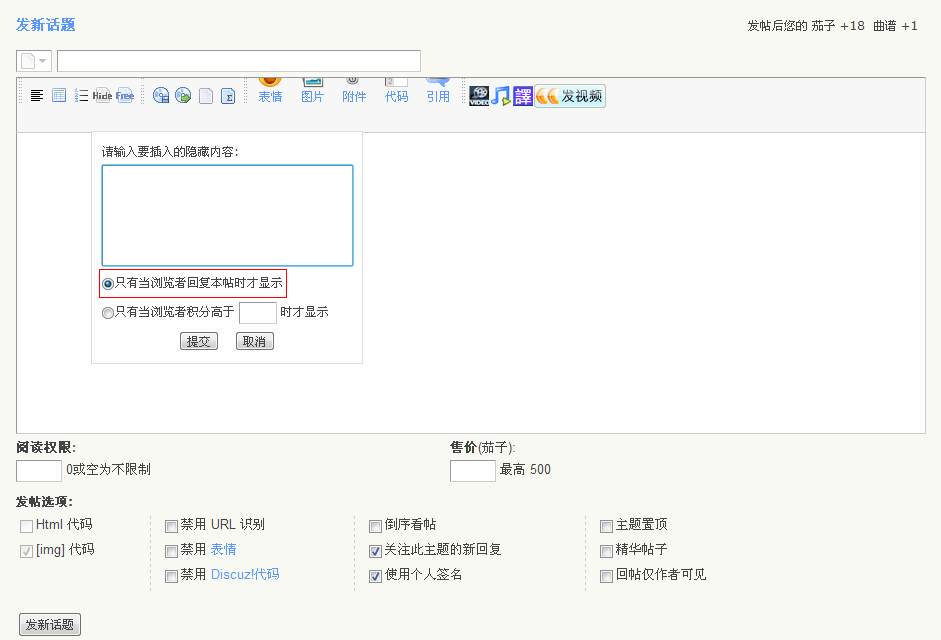Image resolution: width=941 pixels, height=640 pixels.
Task: Select 只有当浏览者回复本帖时才显示 radio option
Action: click(x=107, y=284)
